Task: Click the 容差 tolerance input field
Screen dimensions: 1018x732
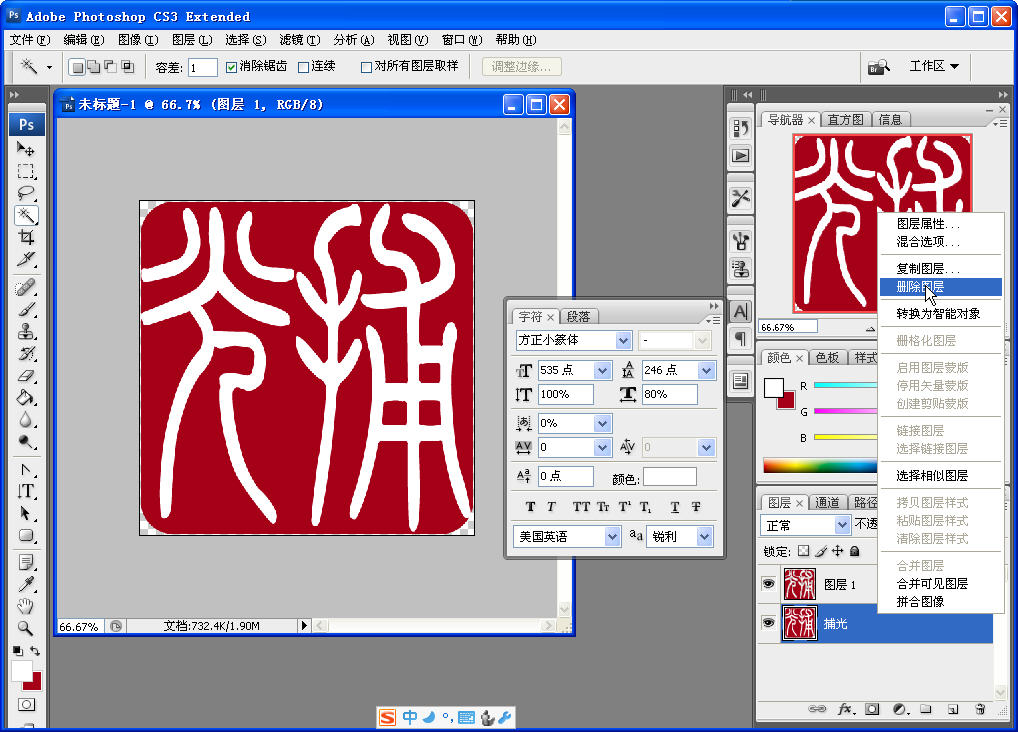Action: 201,67
